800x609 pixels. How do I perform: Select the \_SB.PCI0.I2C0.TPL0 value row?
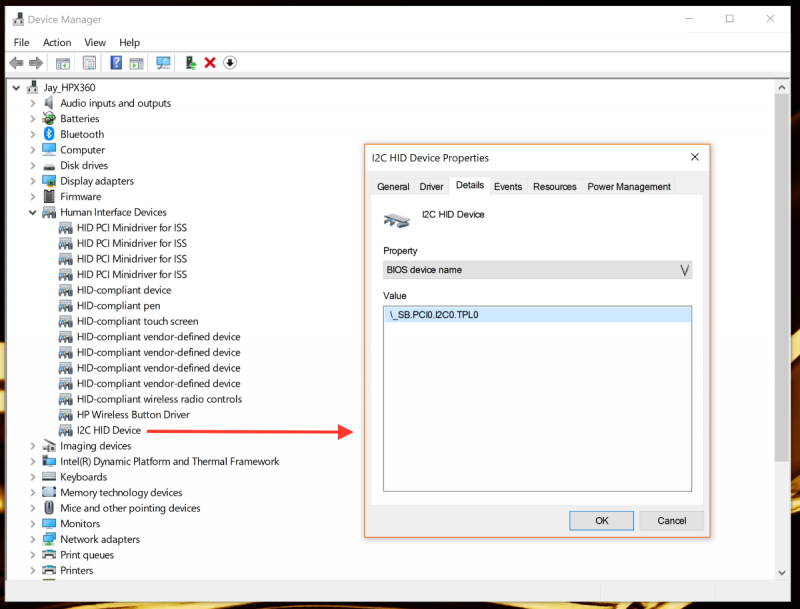point(537,315)
